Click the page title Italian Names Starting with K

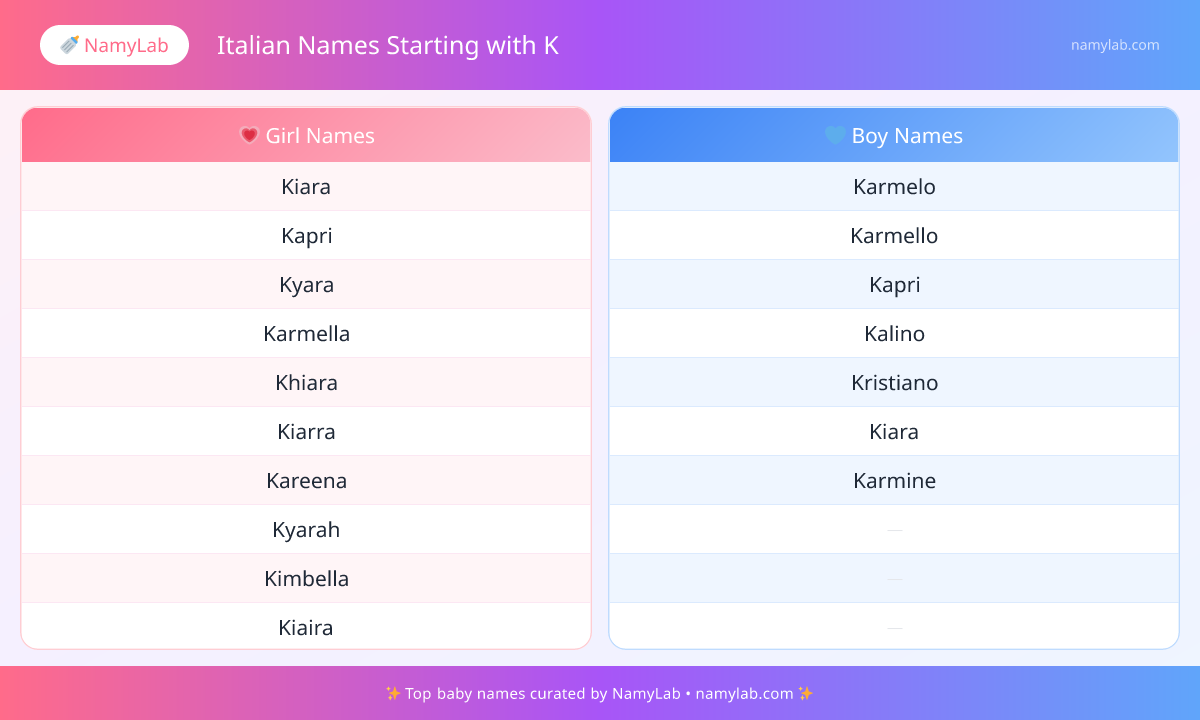click(x=388, y=45)
